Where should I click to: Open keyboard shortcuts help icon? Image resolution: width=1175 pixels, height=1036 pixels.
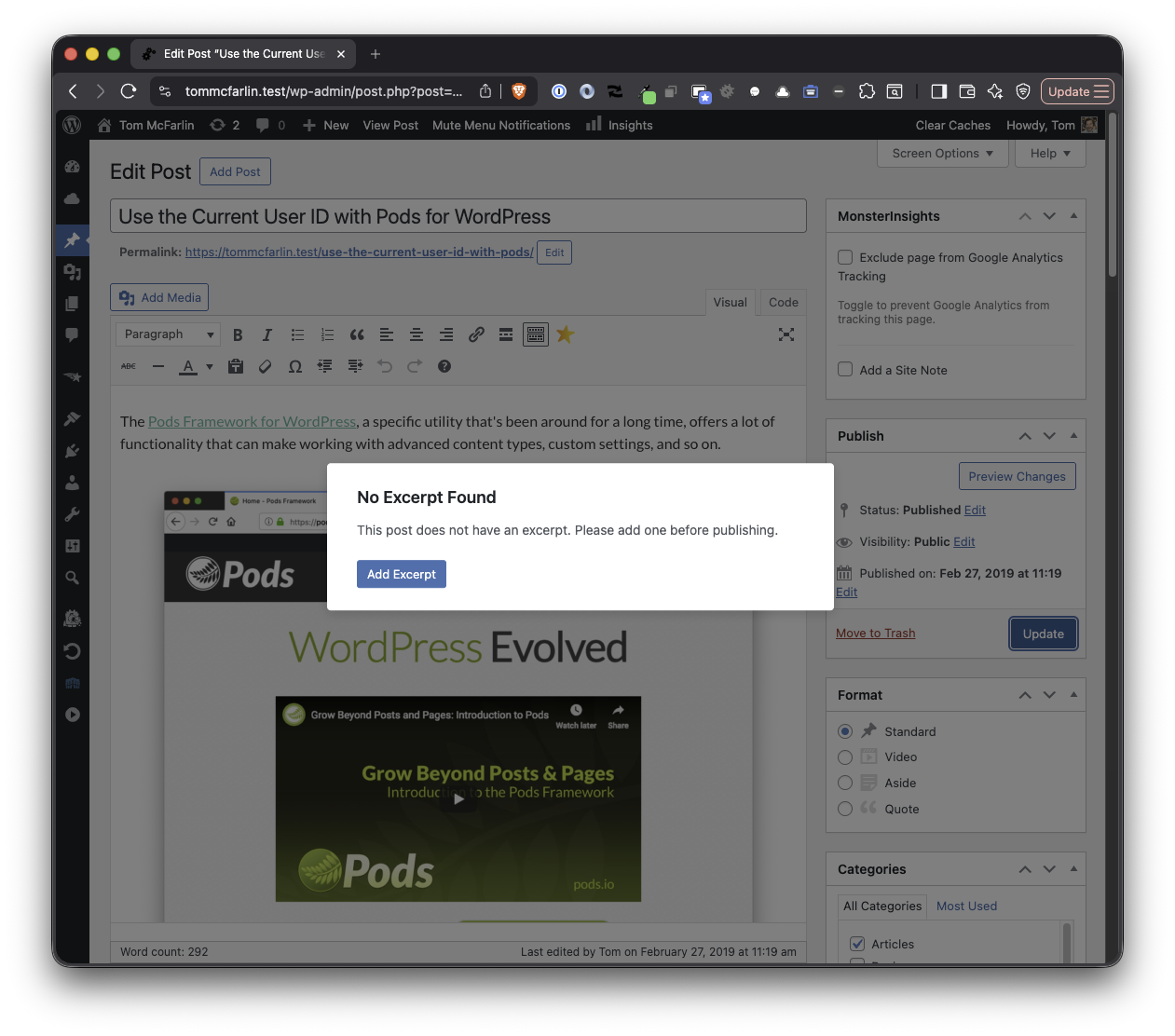(444, 366)
